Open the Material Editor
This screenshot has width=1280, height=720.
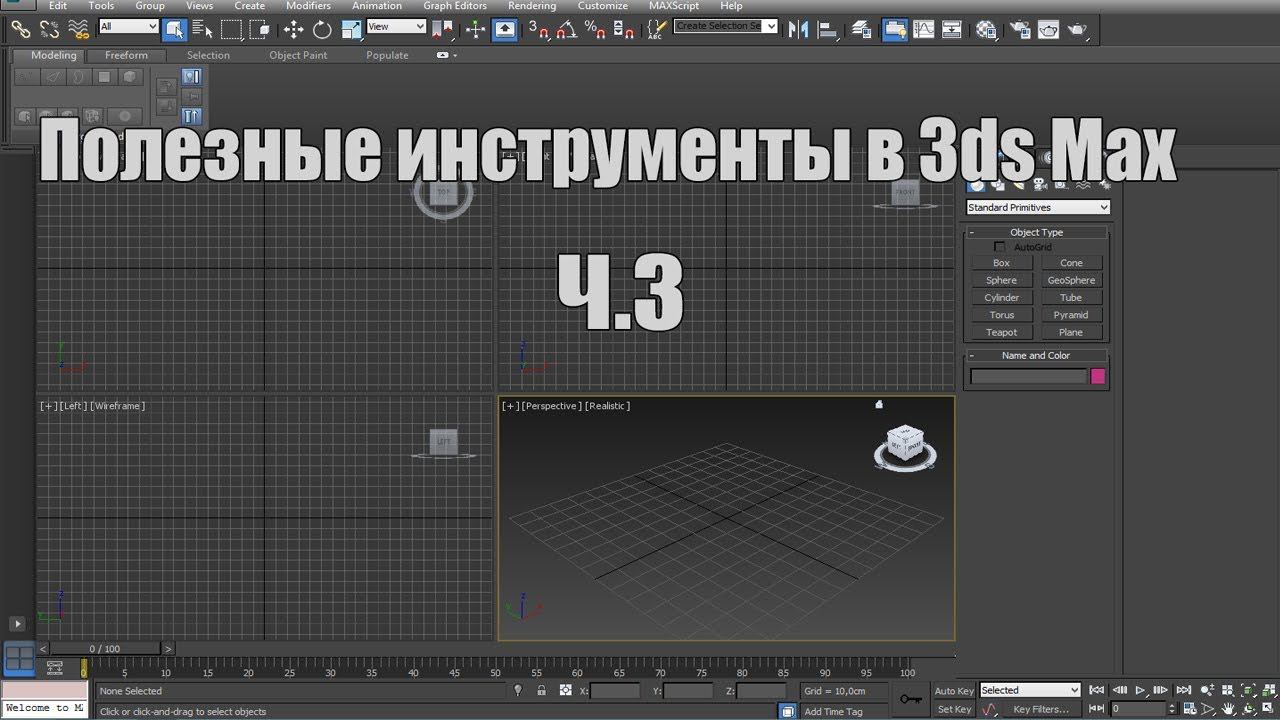click(986, 29)
